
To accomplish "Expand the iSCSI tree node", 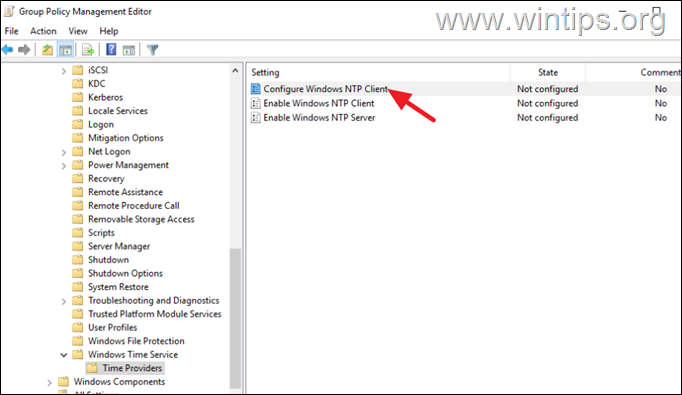I will click(64, 70).
